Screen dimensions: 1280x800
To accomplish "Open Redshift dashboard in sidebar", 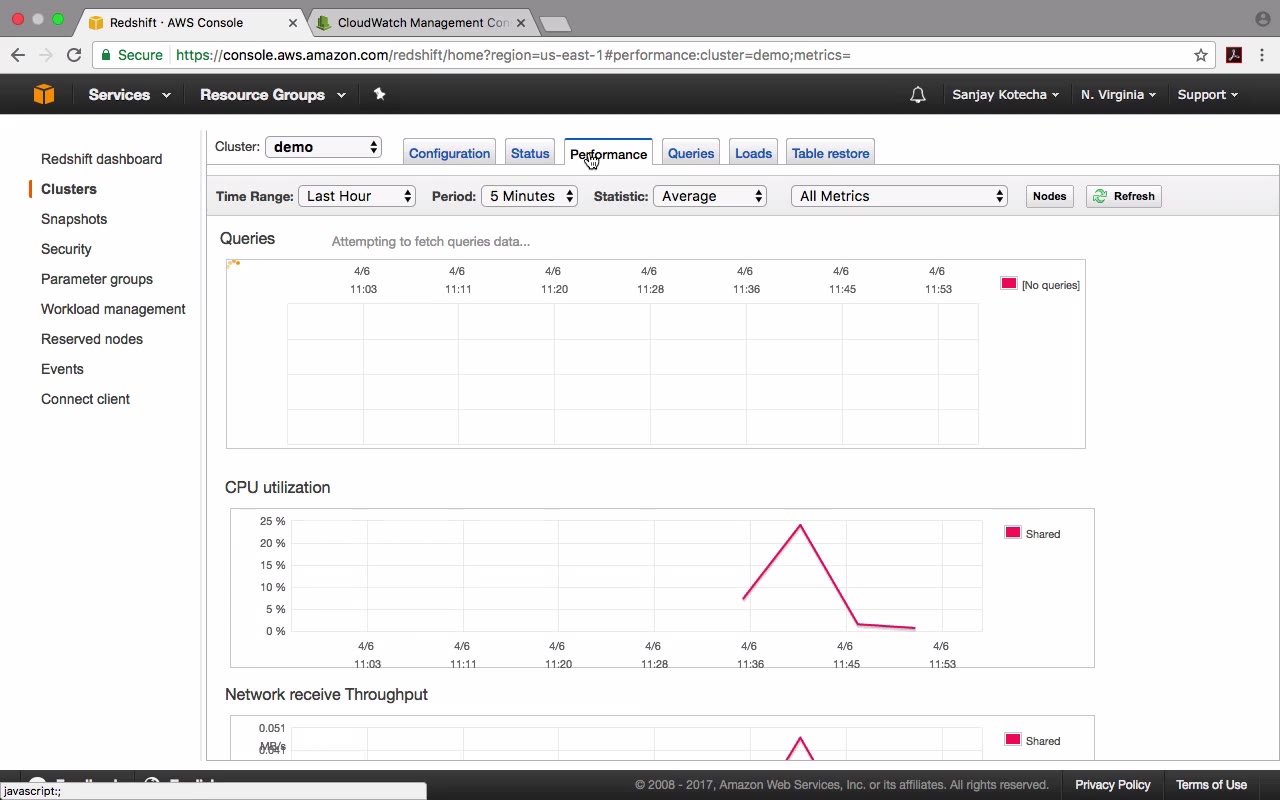I will pyautogui.click(x=101, y=159).
